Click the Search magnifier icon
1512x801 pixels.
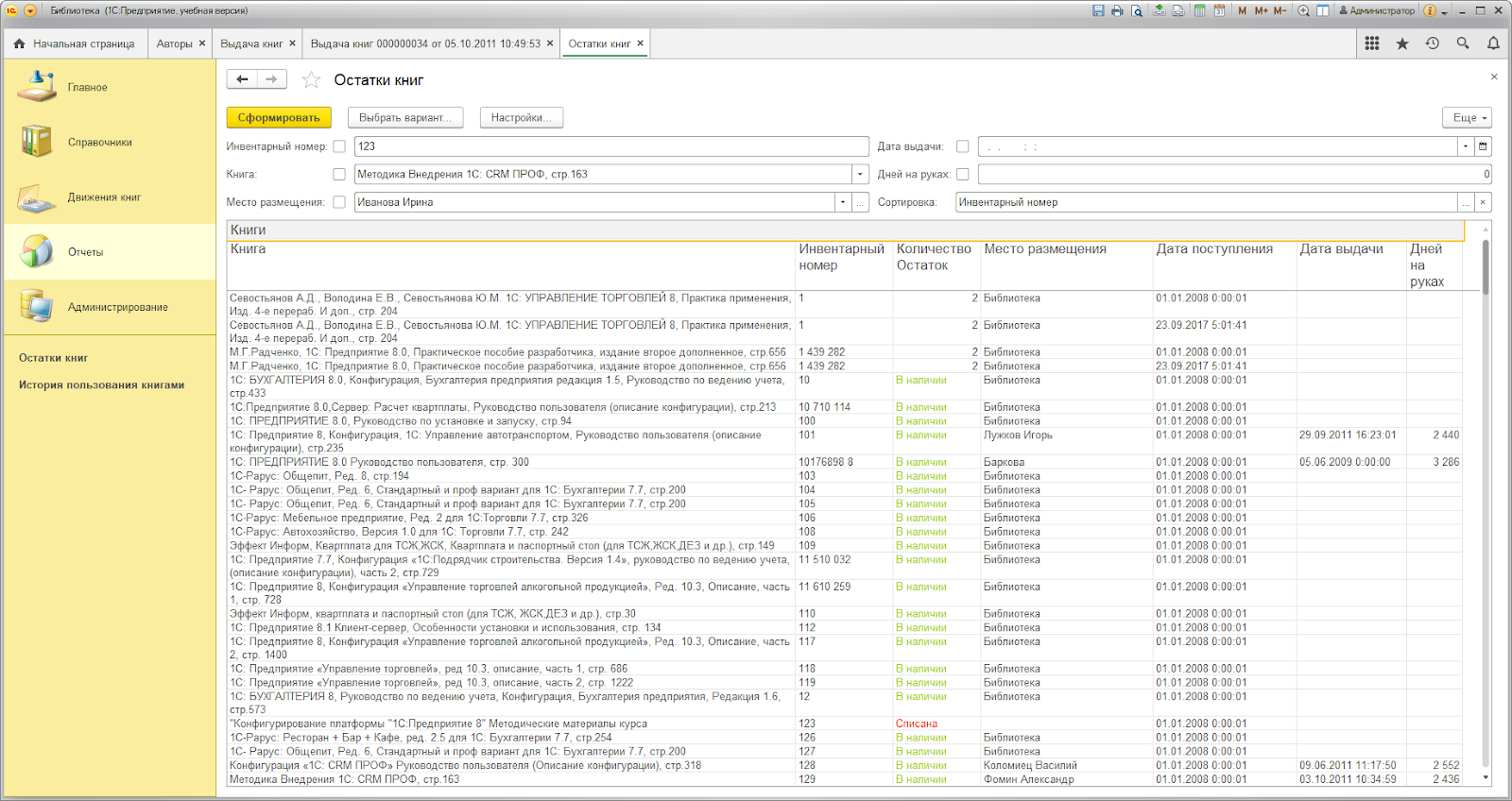1463,43
